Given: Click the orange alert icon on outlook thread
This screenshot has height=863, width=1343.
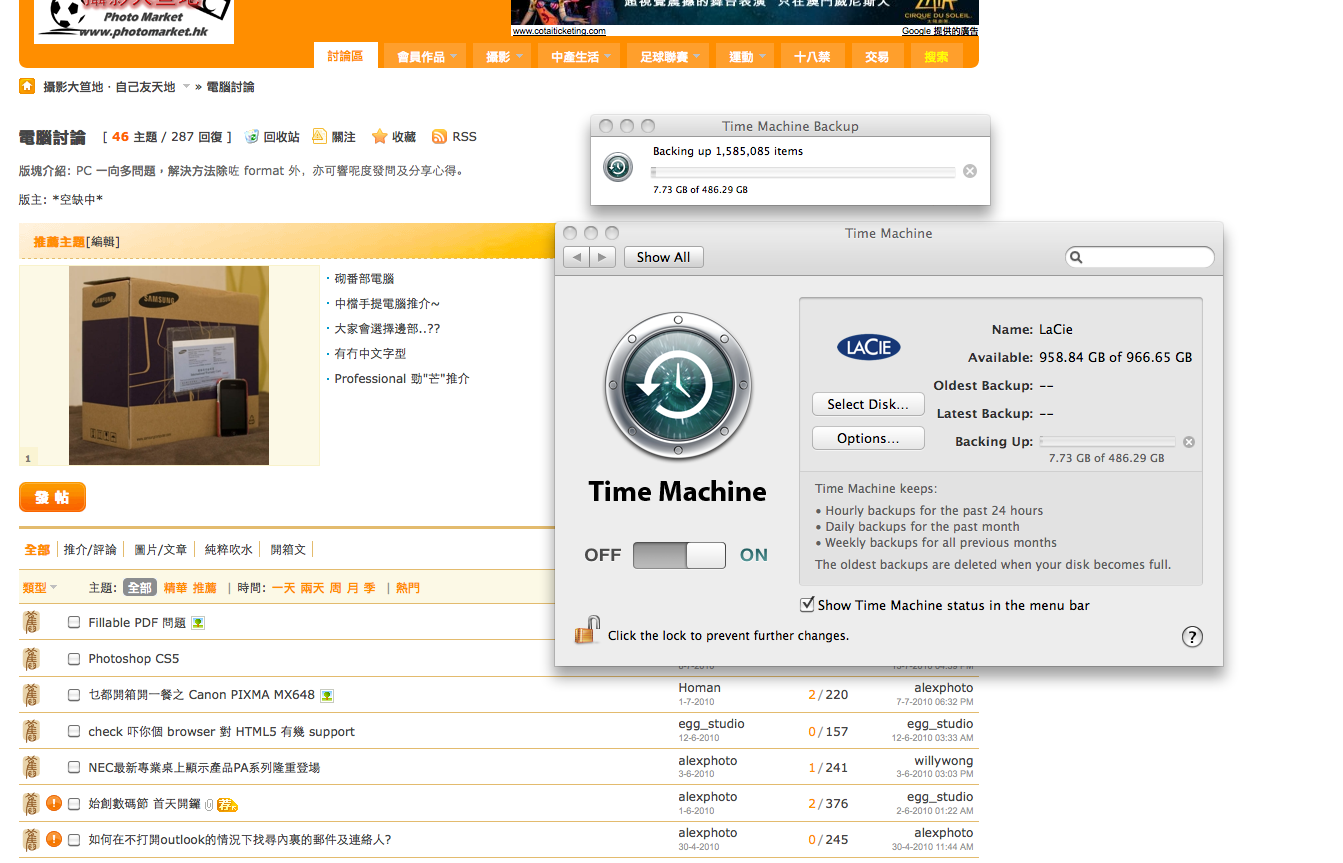Looking at the screenshot, I should tap(54, 839).
